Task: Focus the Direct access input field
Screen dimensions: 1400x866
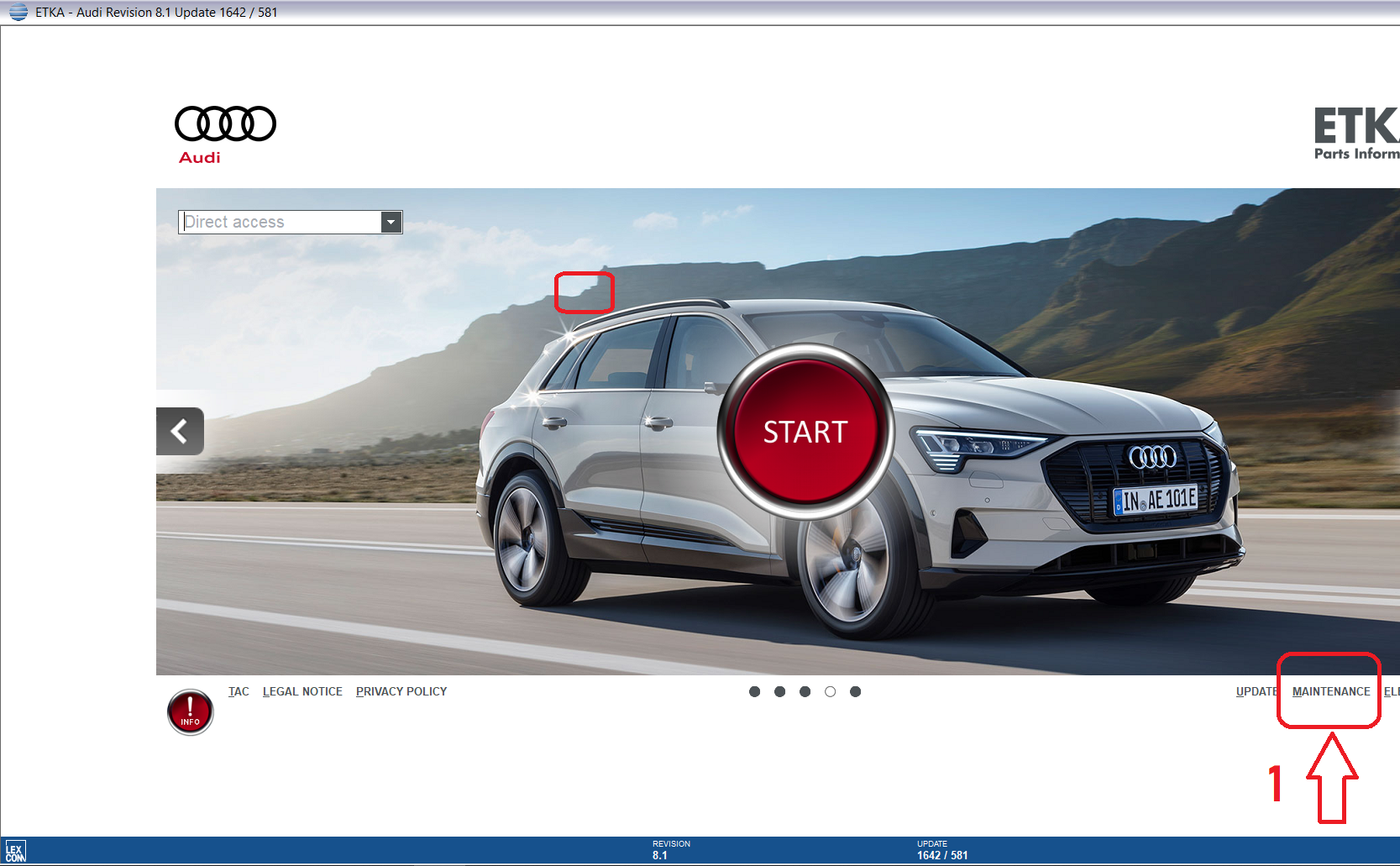Action: pyautogui.click(x=281, y=222)
